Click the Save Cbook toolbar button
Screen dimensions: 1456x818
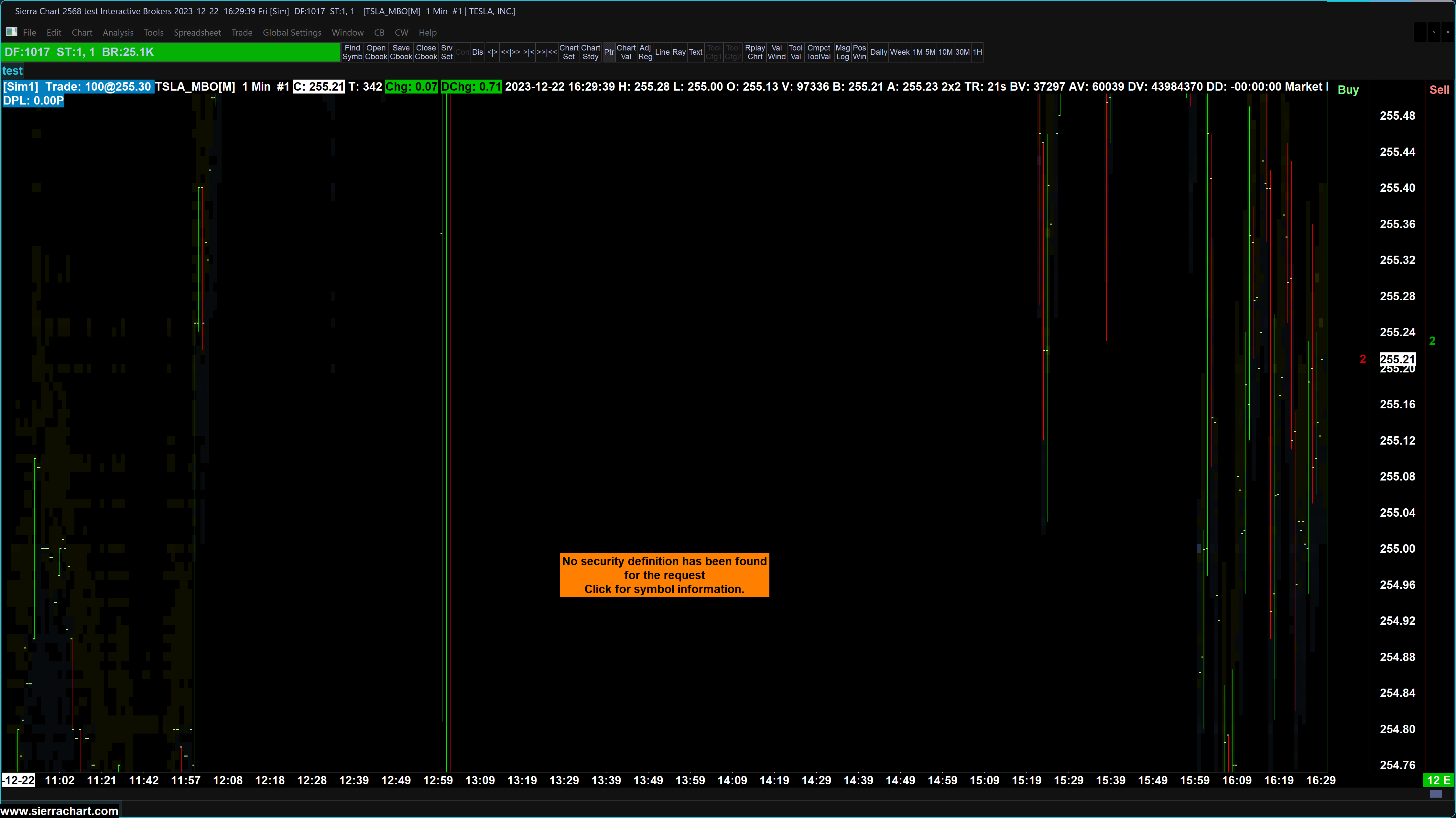click(x=401, y=52)
